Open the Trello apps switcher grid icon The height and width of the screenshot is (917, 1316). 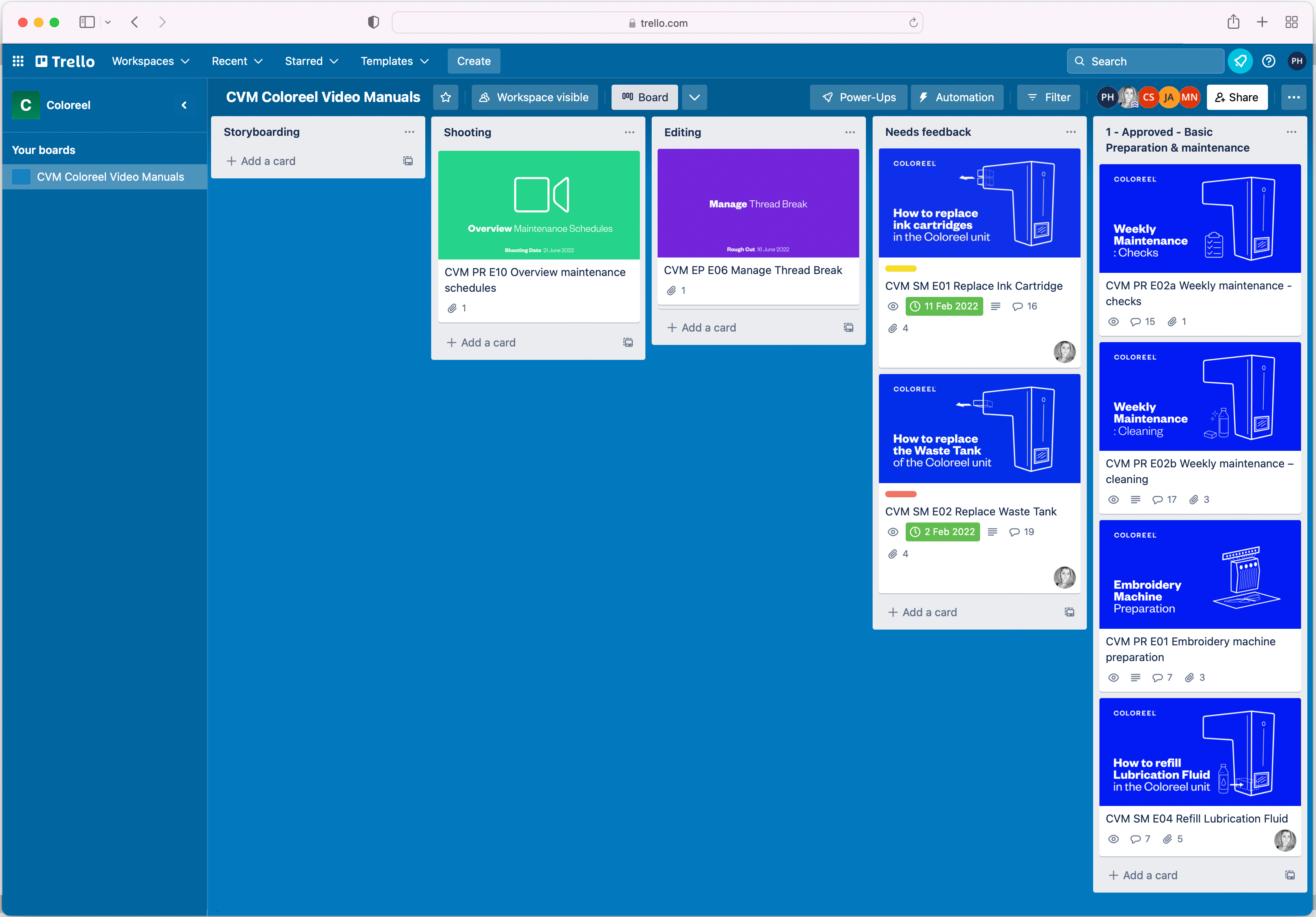coord(18,61)
